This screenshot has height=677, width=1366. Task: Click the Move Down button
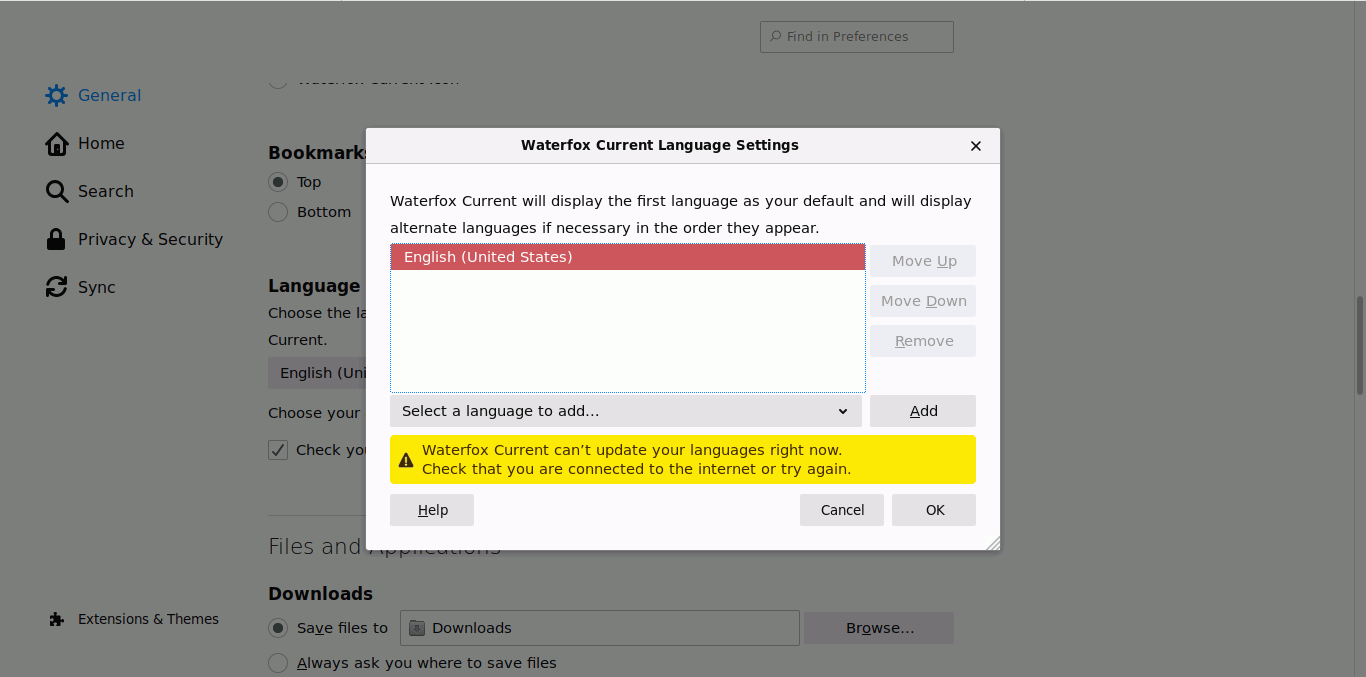click(923, 301)
